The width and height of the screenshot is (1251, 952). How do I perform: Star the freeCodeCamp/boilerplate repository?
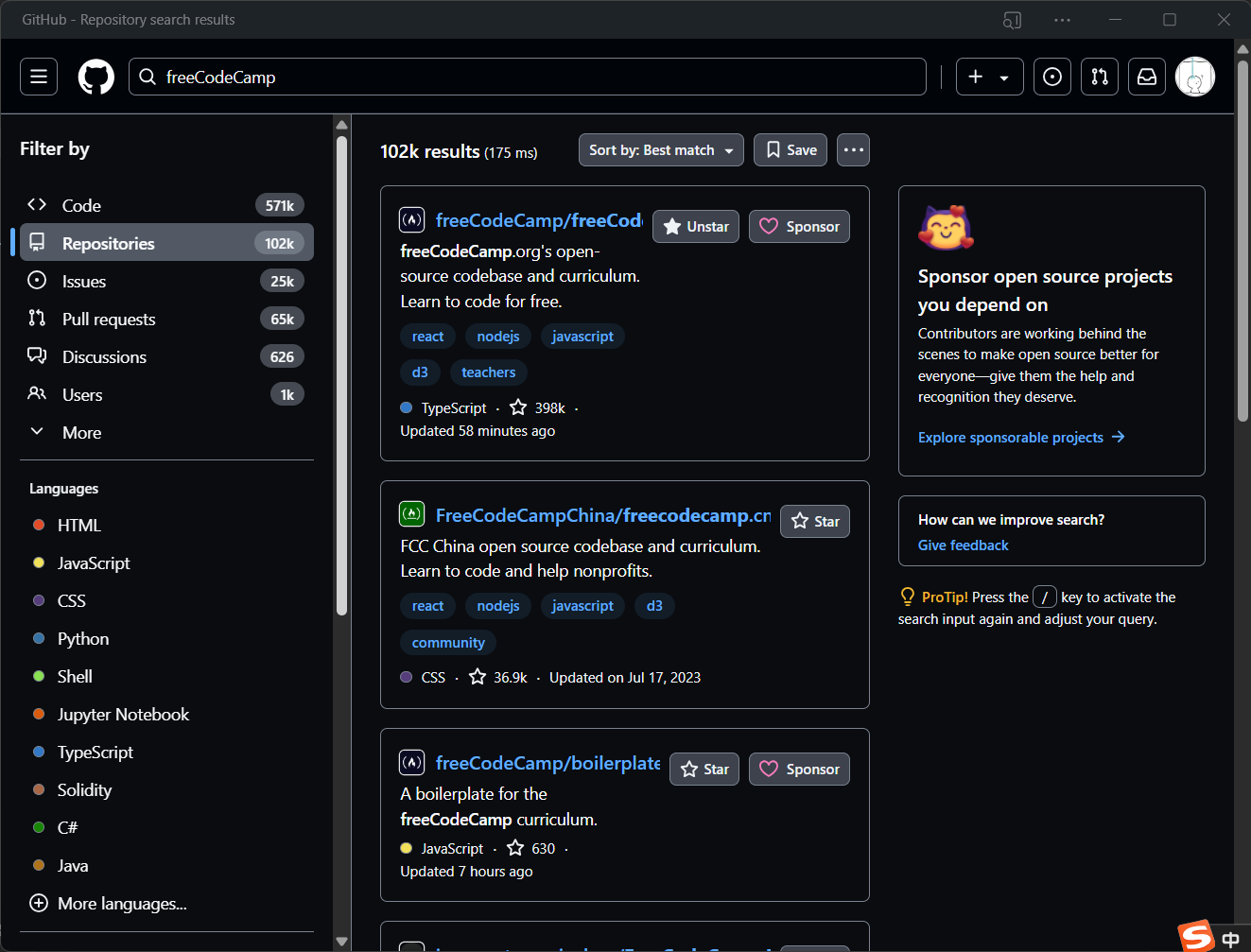coord(704,770)
